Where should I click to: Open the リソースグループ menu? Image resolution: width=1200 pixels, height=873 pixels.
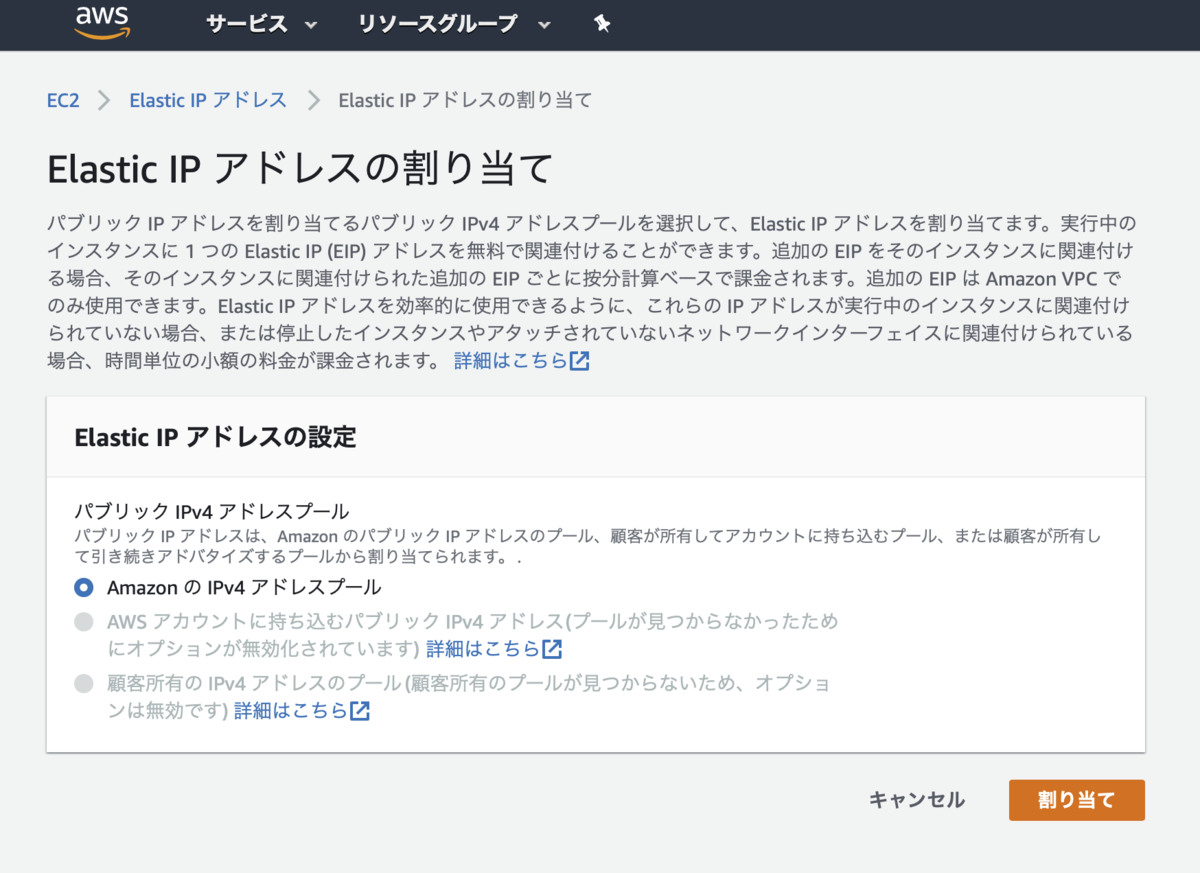(x=437, y=24)
